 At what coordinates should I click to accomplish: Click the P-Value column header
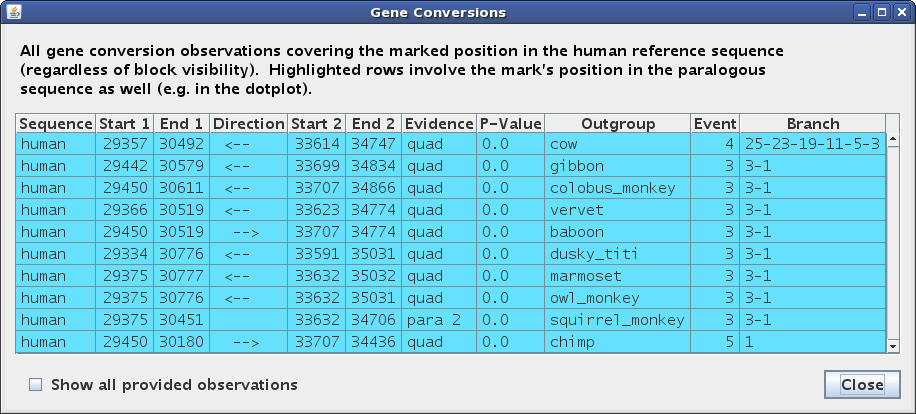tap(511, 124)
